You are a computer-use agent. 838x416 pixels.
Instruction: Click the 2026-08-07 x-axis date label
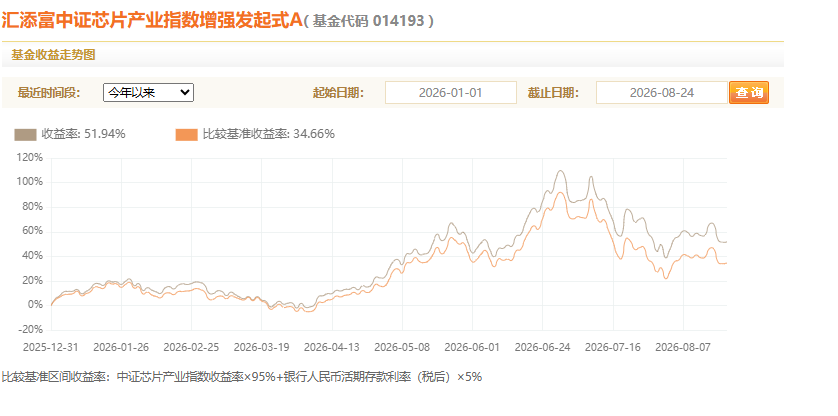[x=684, y=347]
